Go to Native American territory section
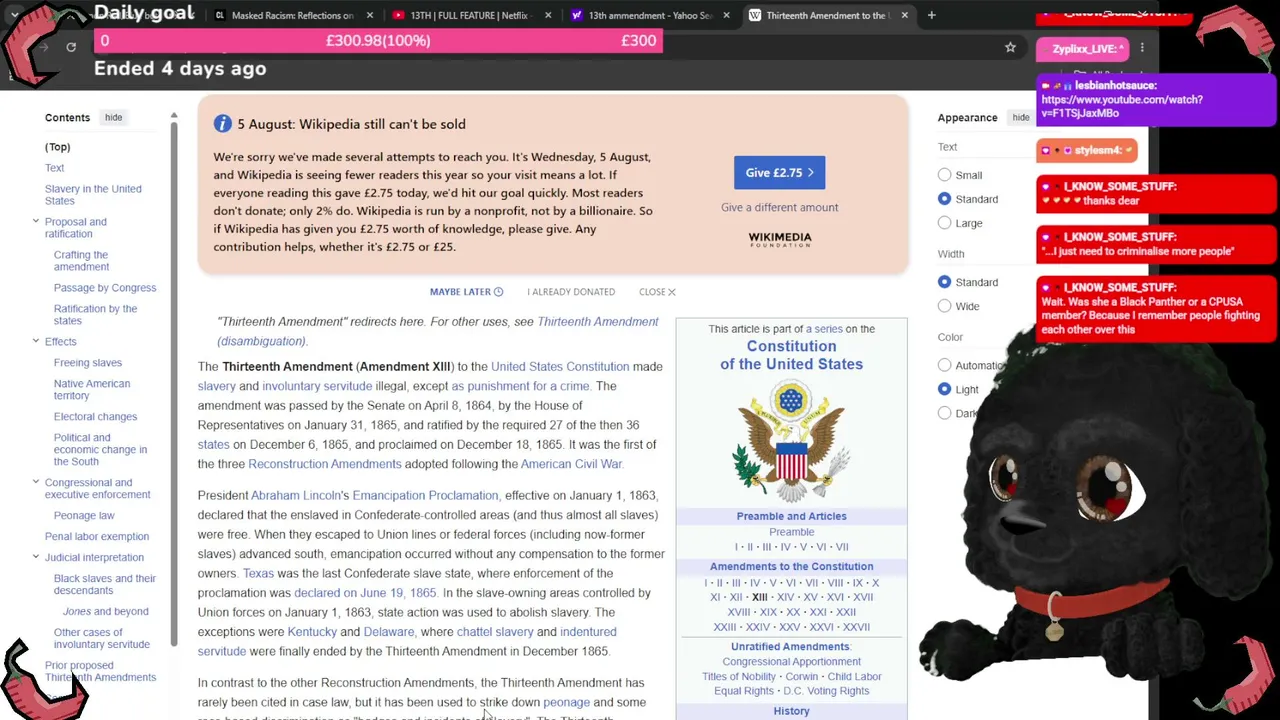Viewport: 1280px width, 720px height. 92,390
